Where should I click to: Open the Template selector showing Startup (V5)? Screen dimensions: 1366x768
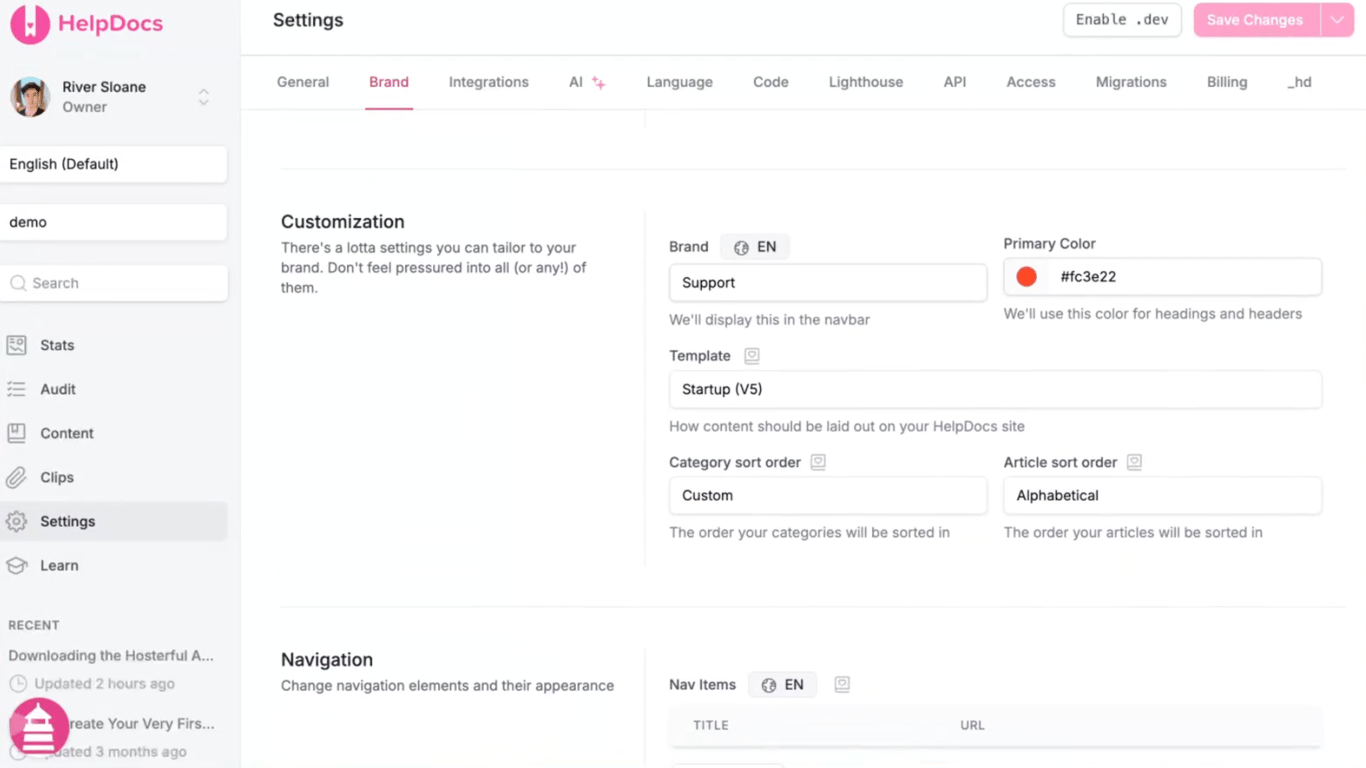coord(994,389)
